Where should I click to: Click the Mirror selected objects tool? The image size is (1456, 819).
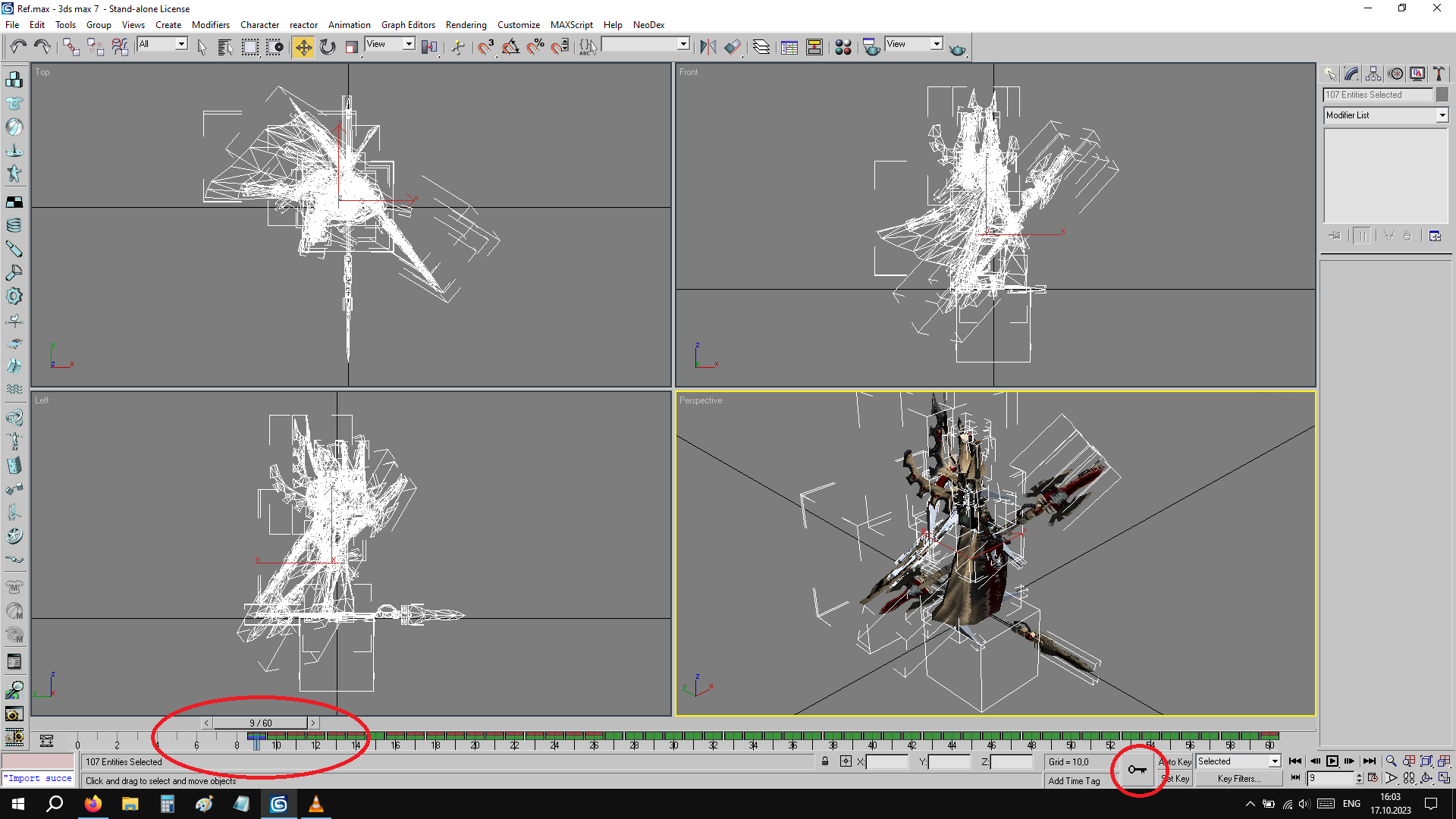coord(708,47)
